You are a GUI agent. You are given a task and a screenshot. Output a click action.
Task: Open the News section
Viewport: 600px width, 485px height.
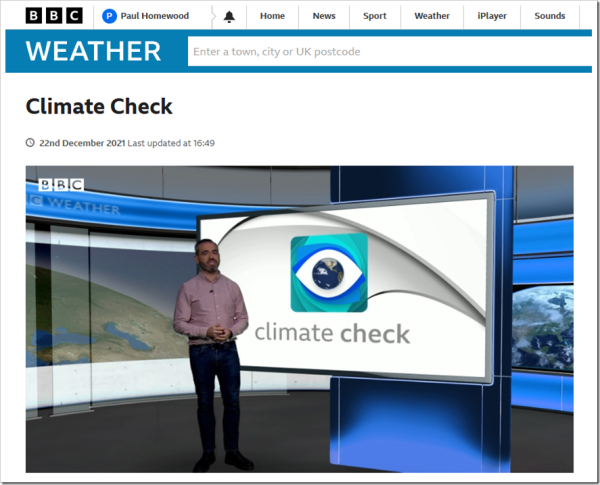click(x=324, y=16)
